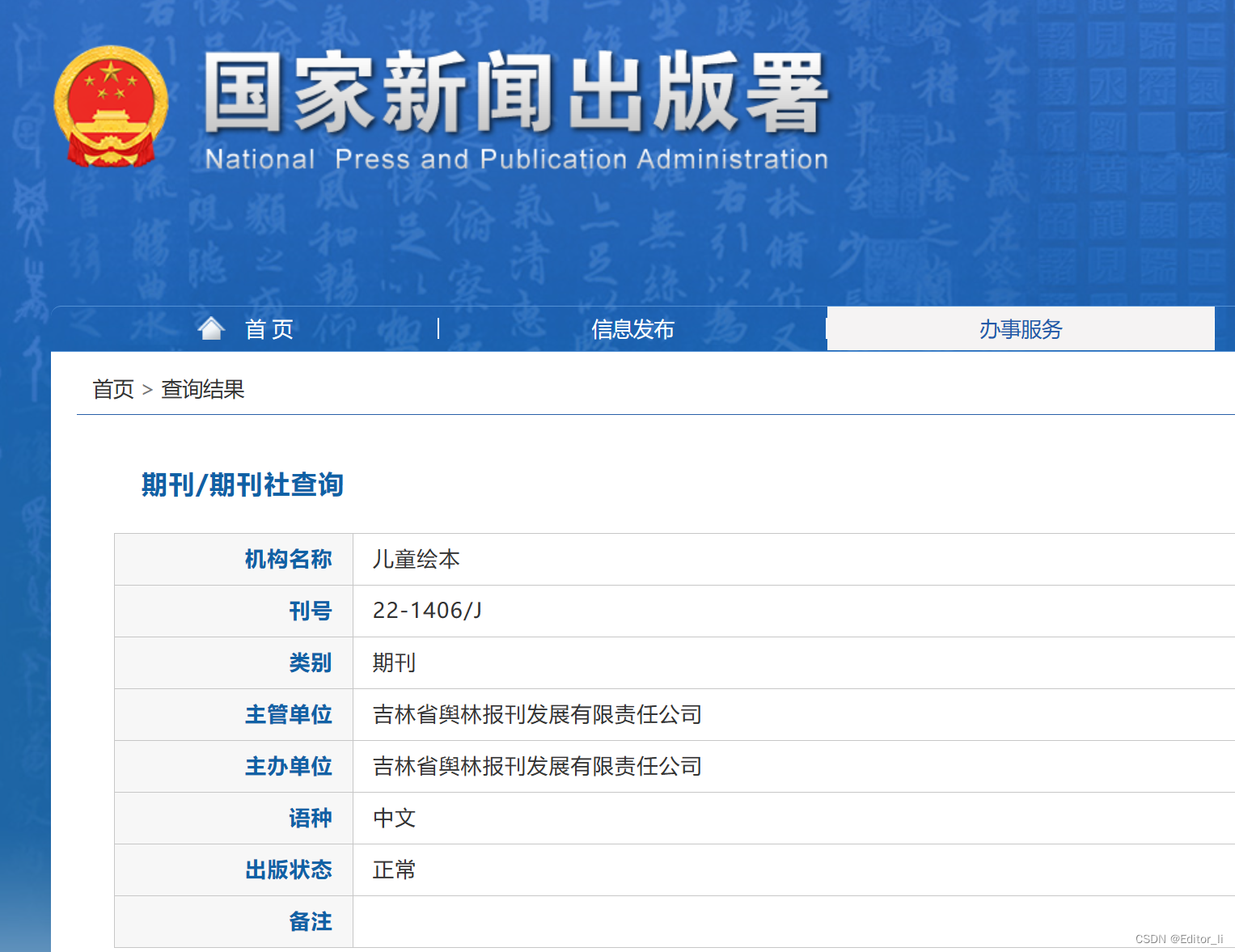Open the 信息发布 navigation tab
This screenshot has width=1235, height=952.
632,329
